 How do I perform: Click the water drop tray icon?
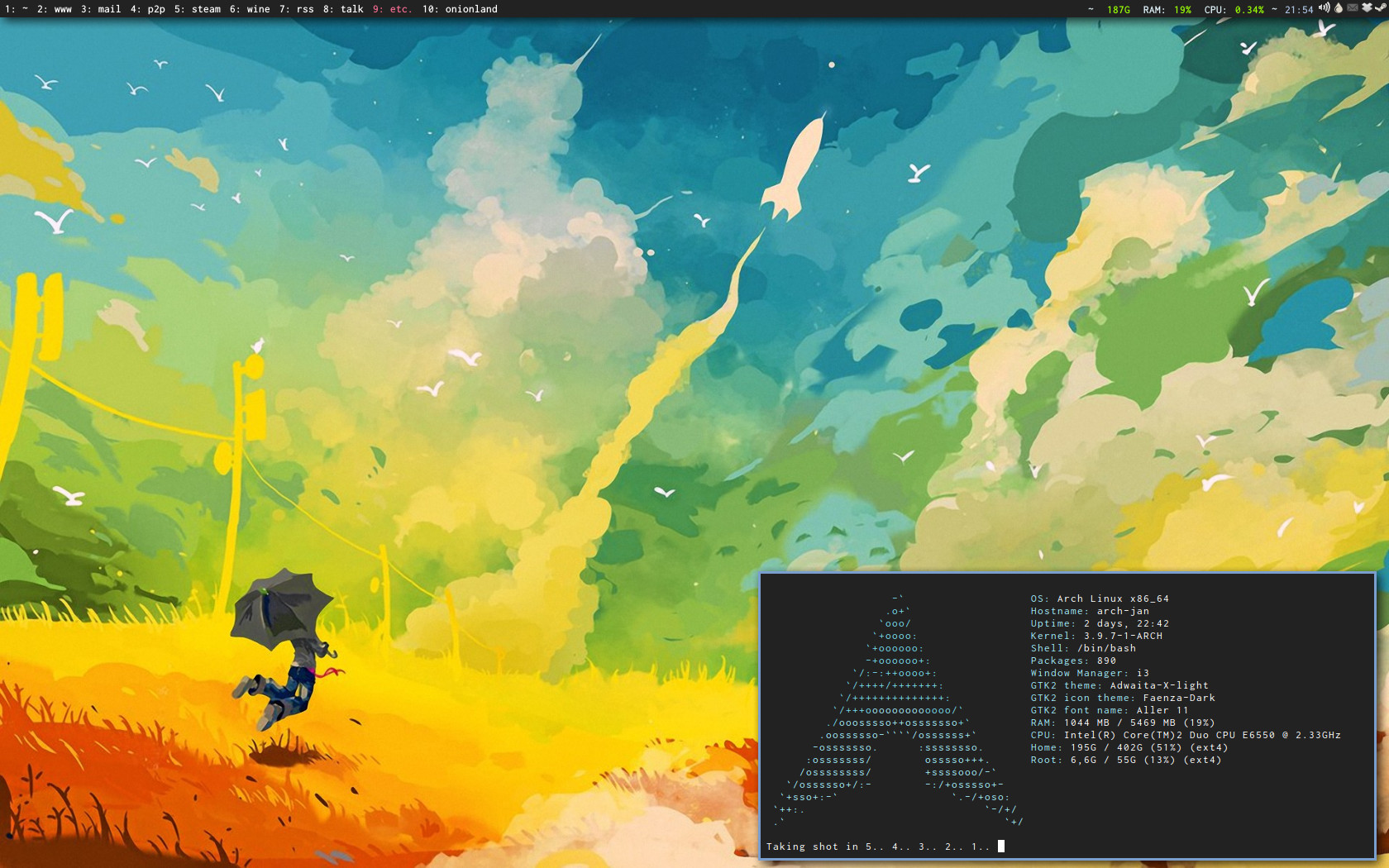click(x=1339, y=7)
